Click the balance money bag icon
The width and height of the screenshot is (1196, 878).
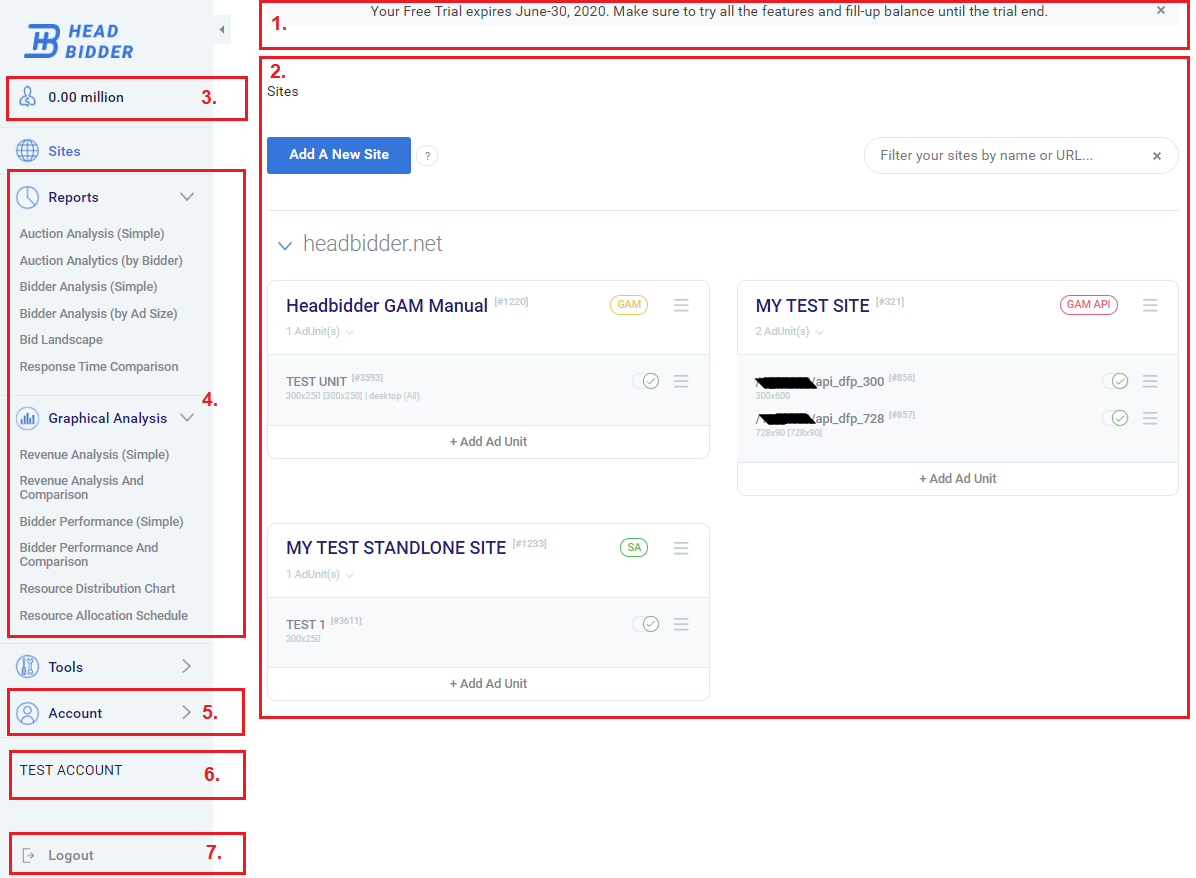pos(29,97)
